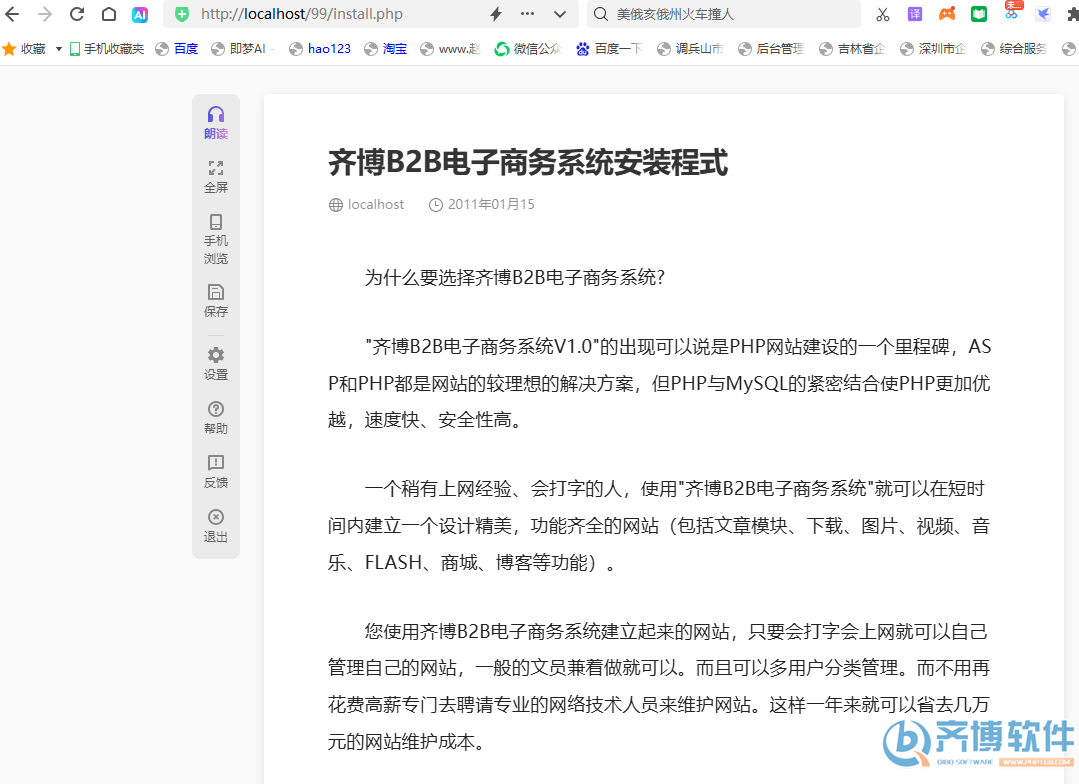1079x784 pixels.
Task: Open the 深圳市企 bookmark
Action: tap(933, 49)
